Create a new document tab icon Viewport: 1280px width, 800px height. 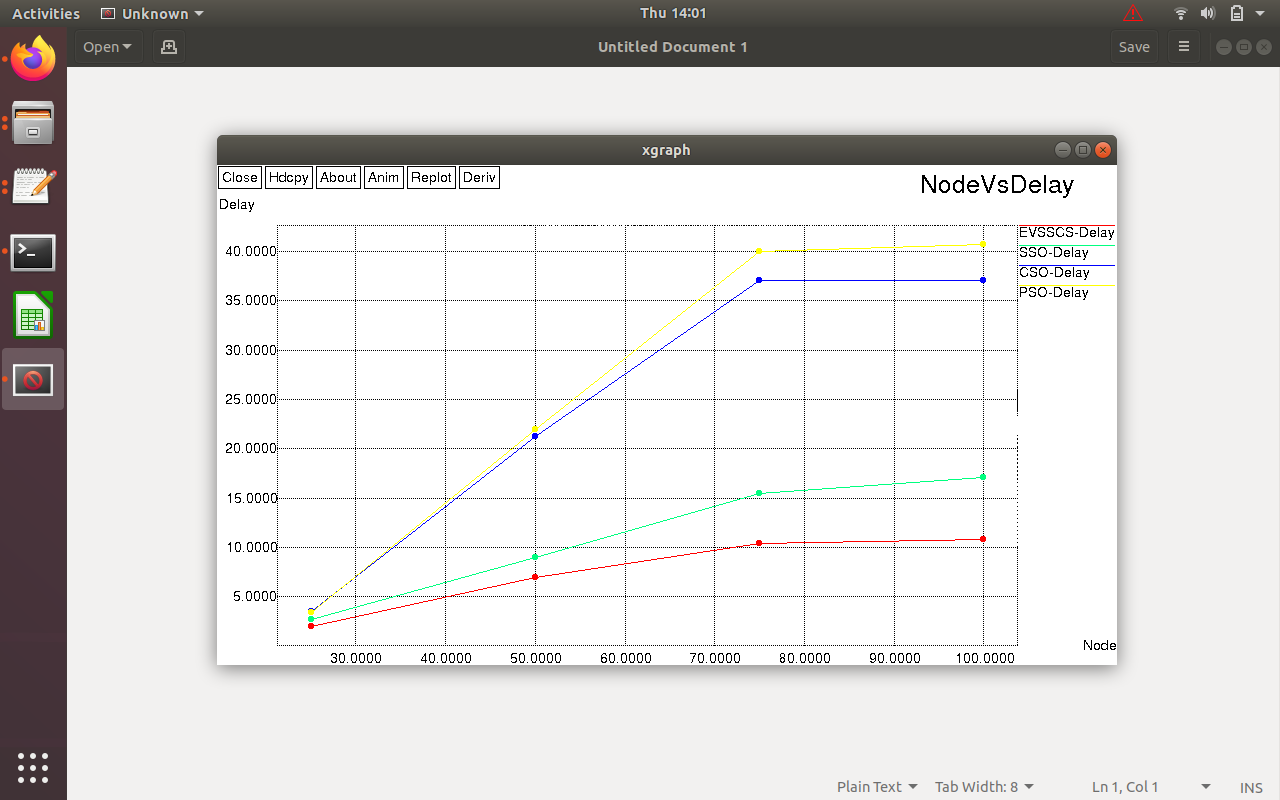point(169,47)
